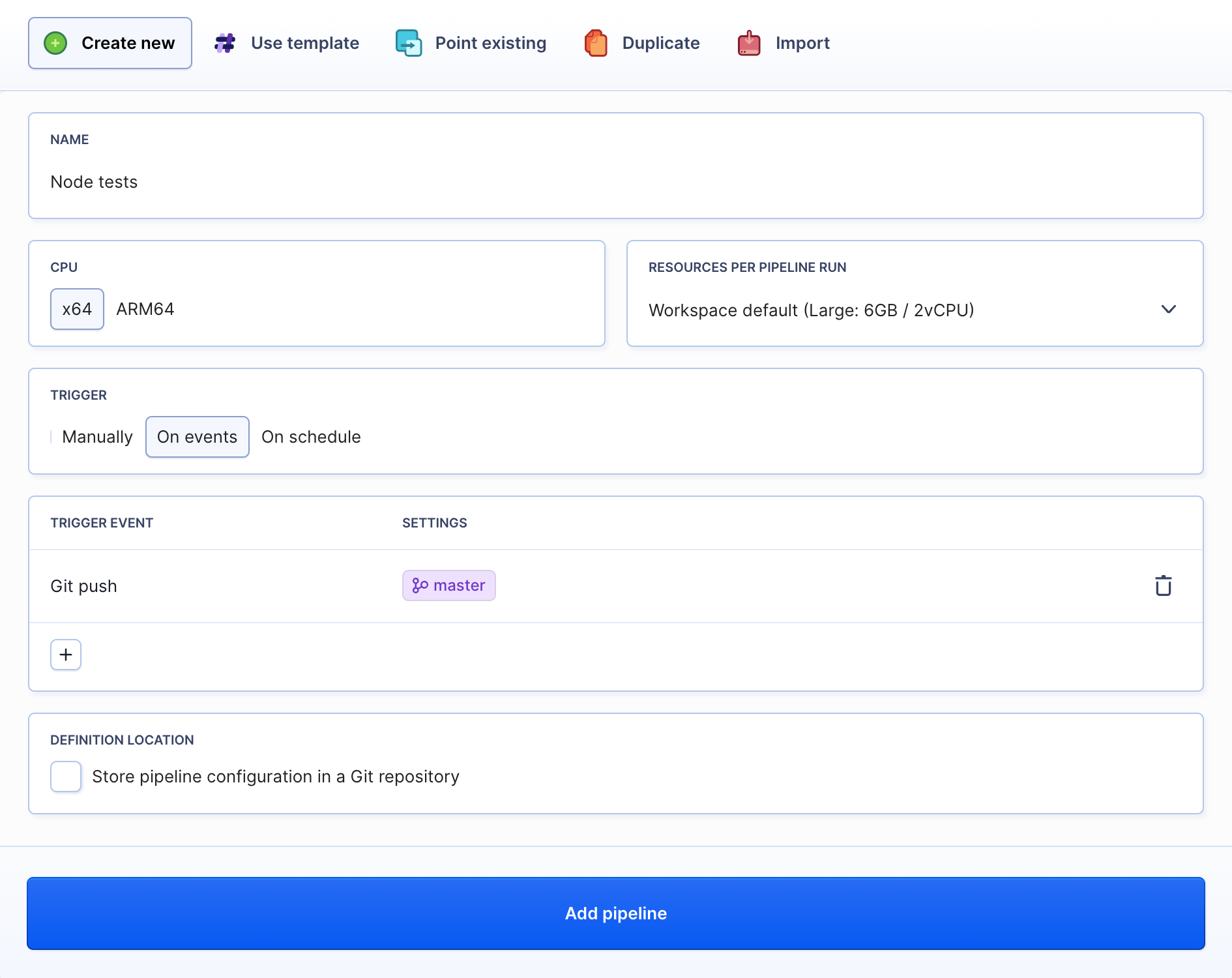
Task: Expand resources chevron arrow
Action: click(x=1168, y=309)
